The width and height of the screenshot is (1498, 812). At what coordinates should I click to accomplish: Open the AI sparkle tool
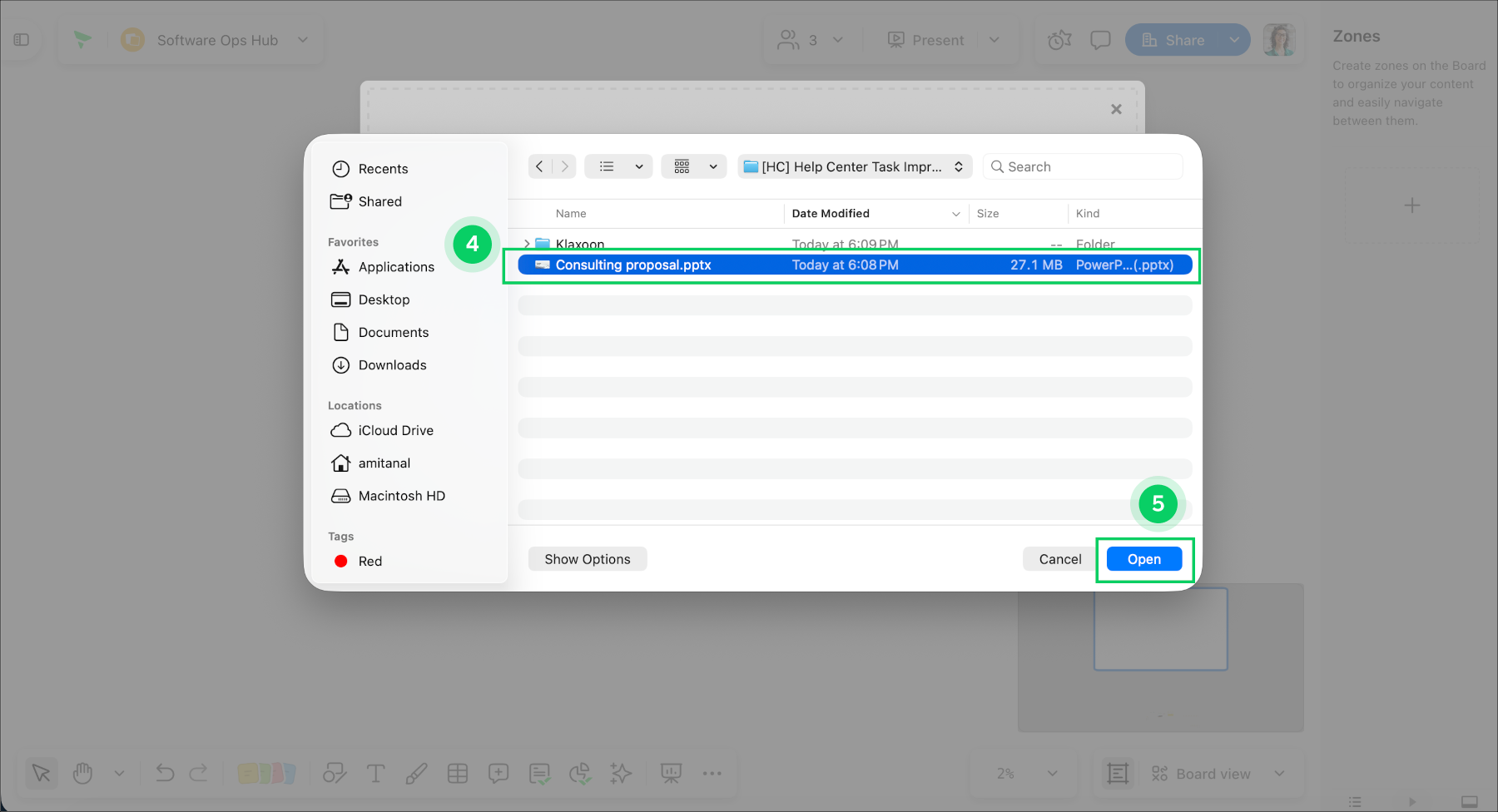(621, 774)
